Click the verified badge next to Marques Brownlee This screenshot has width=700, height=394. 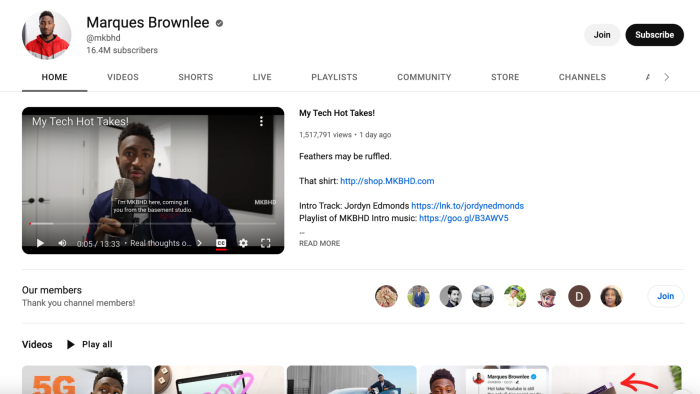point(219,23)
